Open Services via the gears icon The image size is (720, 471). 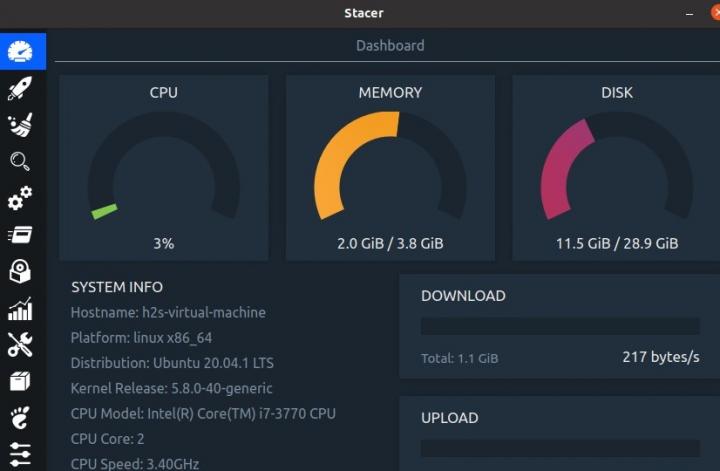pyautogui.click(x=20, y=198)
